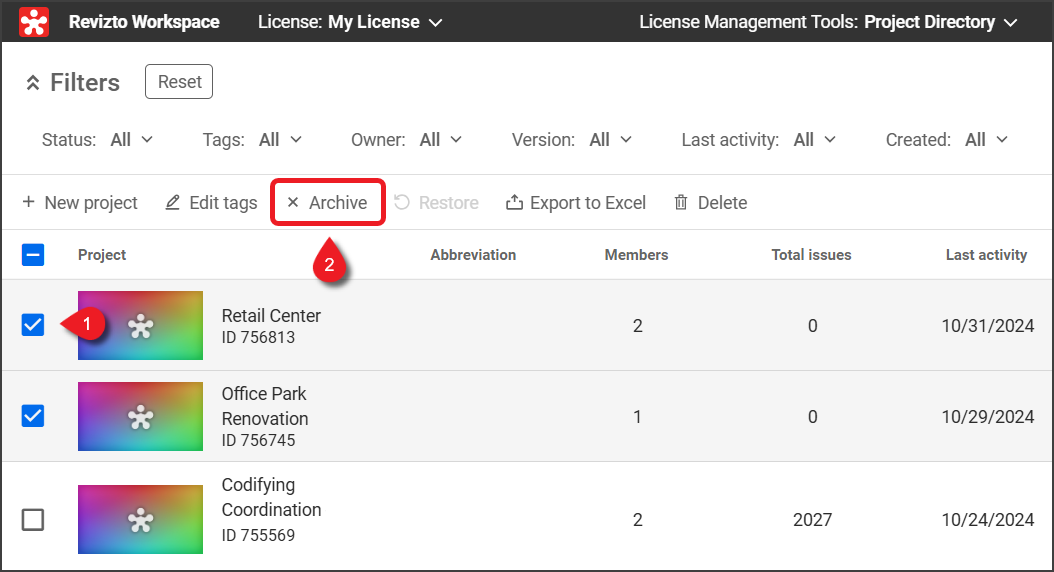Check the Codifying Coordination checkbox
Viewport: 1054px width, 572px height.
point(33,519)
